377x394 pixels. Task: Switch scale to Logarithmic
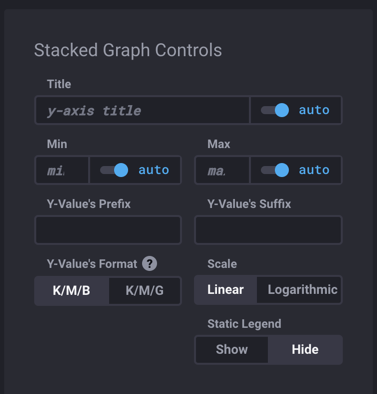click(299, 290)
